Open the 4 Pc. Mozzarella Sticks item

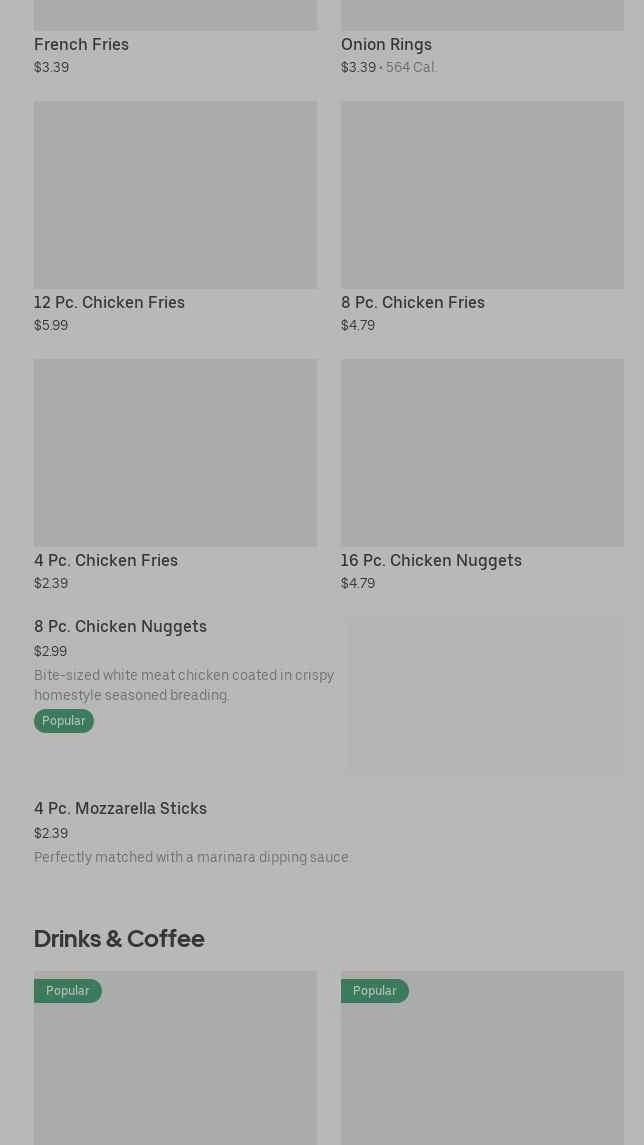pos(121,808)
